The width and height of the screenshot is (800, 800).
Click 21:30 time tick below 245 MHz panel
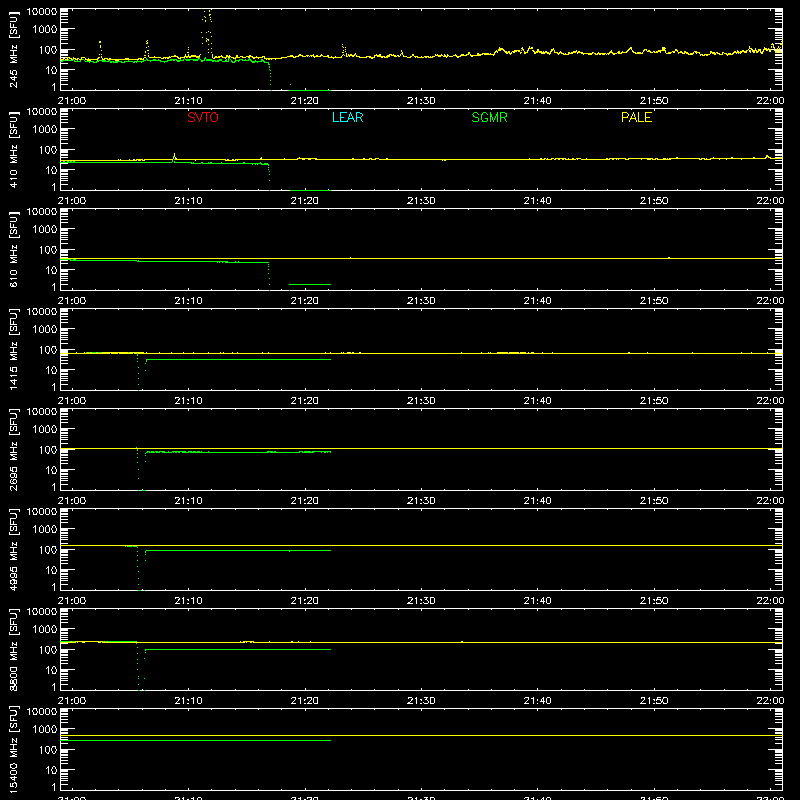coord(421,101)
